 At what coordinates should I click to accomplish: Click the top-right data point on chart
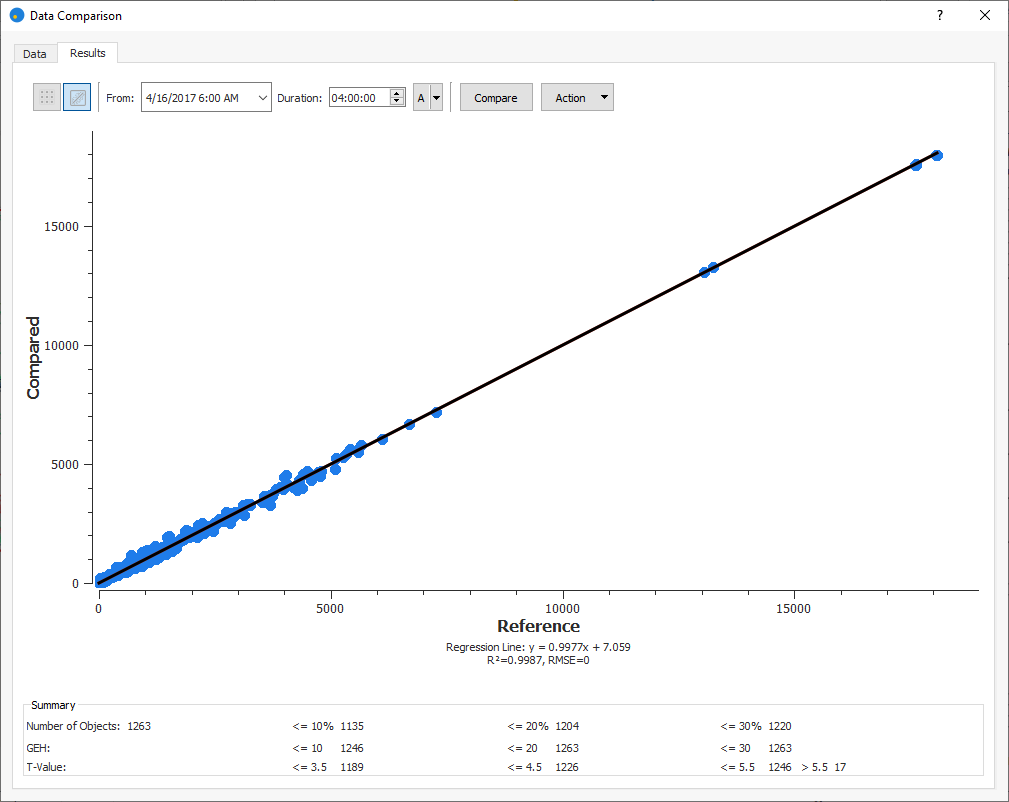[x=937, y=155]
